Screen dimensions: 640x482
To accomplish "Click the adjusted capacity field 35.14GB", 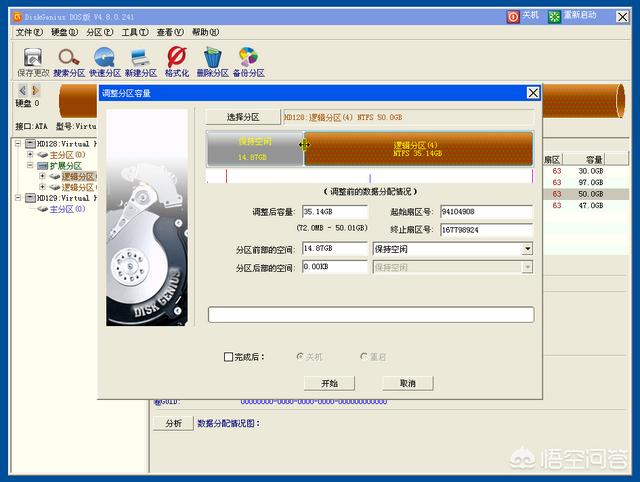I will pyautogui.click(x=335, y=212).
